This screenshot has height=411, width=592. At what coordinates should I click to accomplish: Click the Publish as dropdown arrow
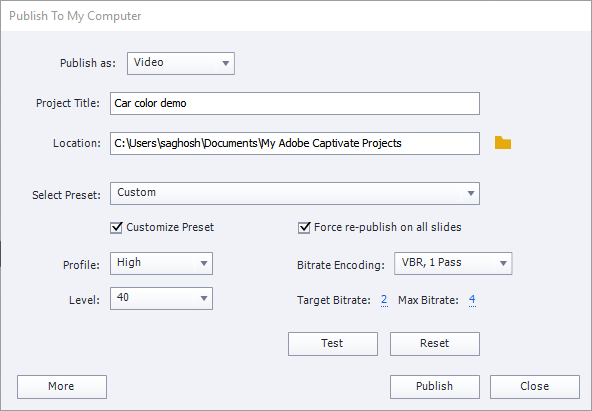(x=226, y=63)
